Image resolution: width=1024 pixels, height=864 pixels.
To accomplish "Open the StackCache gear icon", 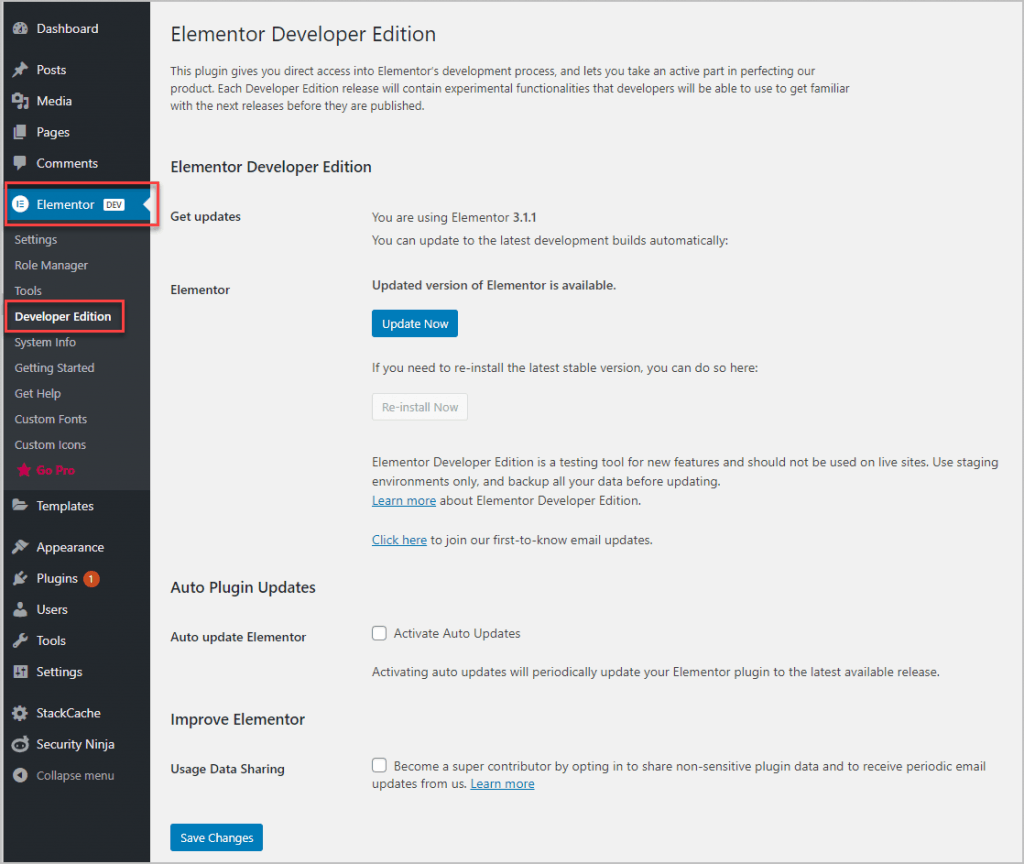I will (21, 713).
